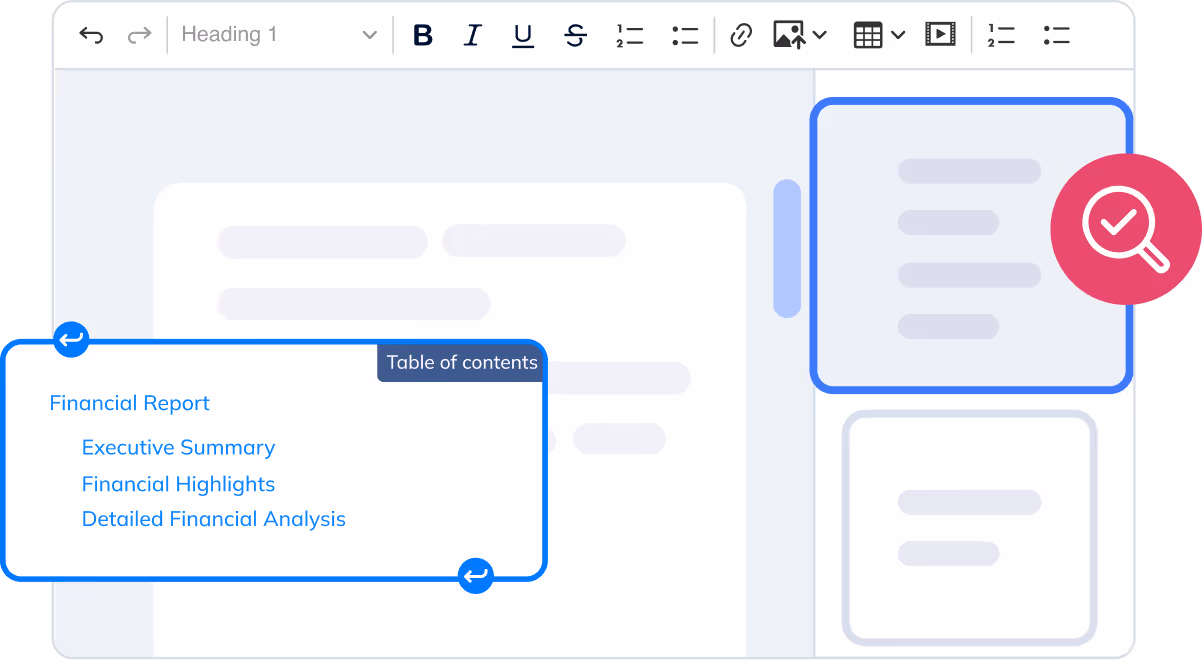
Task: Apply Strikethrough formatting
Action: pos(575,36)
